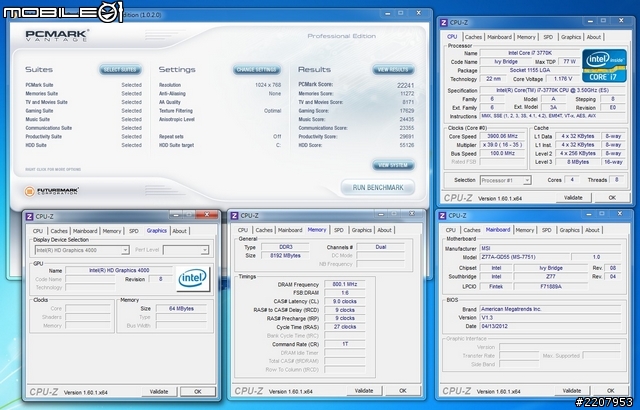Select CPU tab in Mainboard CPU-Z window
640x410 pixels.
pos(451,230)
